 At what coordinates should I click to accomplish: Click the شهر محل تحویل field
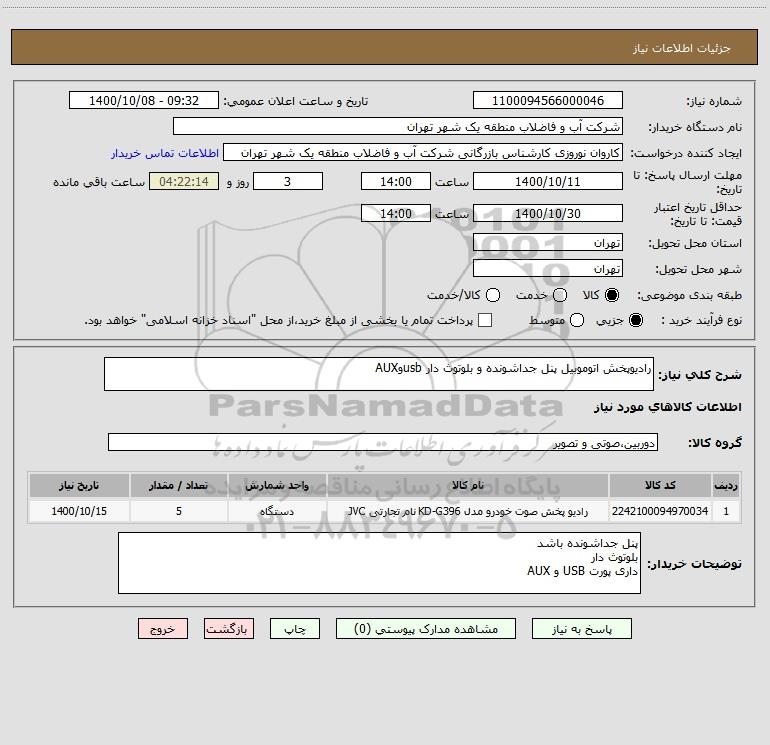coord(548,268)
